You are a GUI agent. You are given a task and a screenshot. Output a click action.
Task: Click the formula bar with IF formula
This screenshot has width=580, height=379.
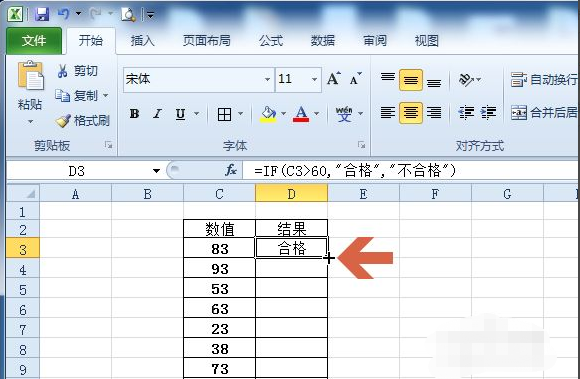tap(411, 170)
